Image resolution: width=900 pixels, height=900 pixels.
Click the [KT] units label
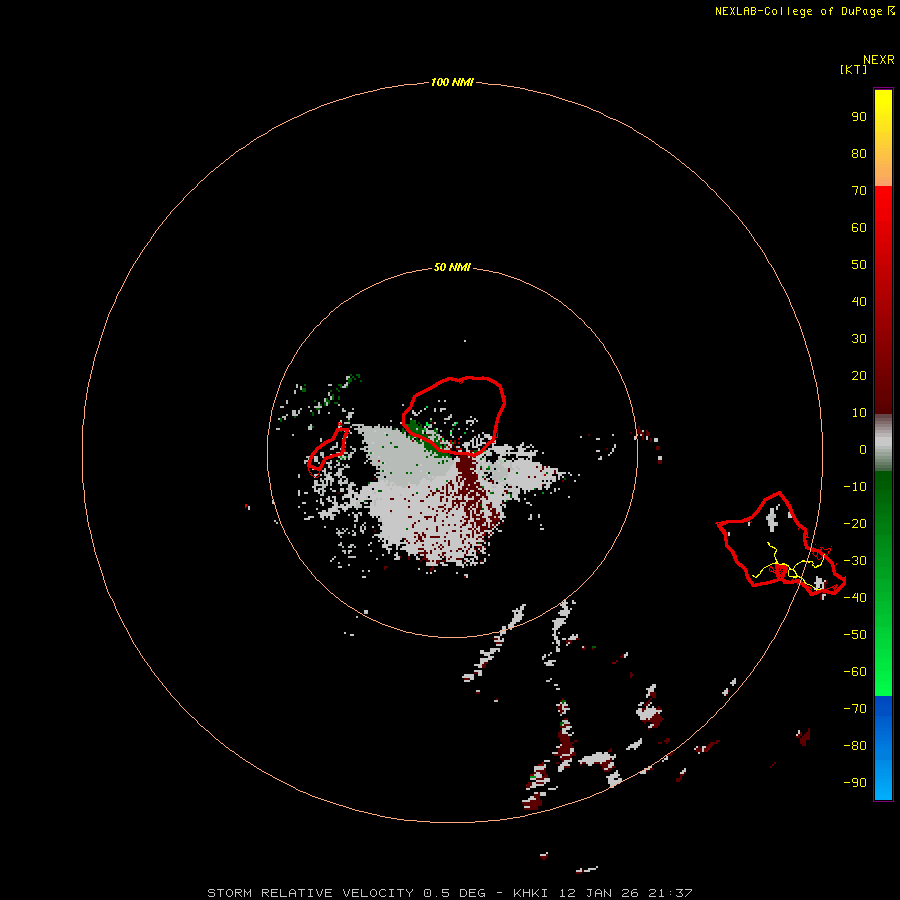(x=853, y=69)
